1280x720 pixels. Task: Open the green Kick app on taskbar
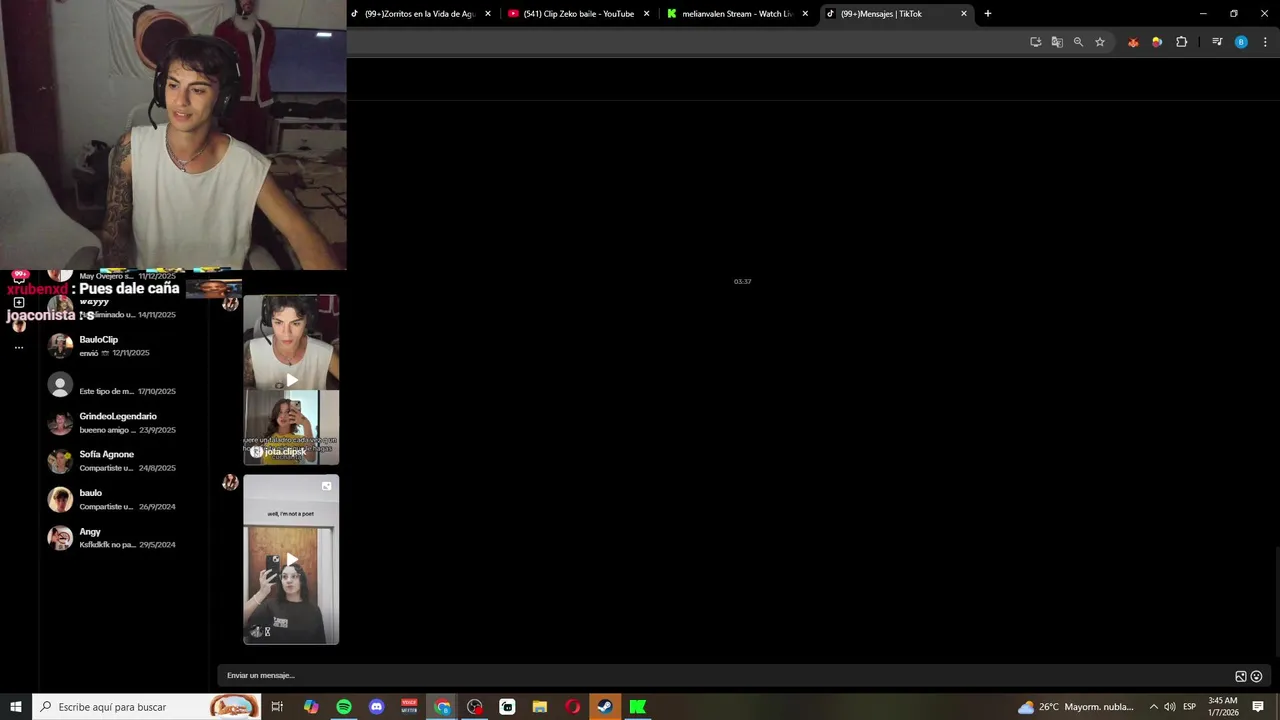(x=637, y=707)
